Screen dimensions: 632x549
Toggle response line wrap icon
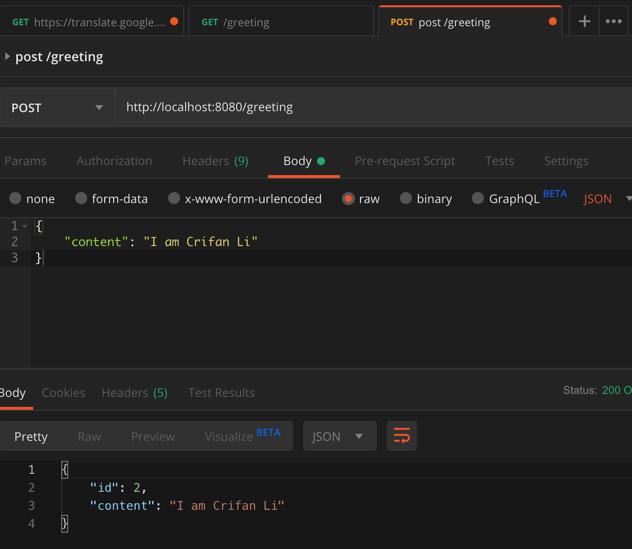pyautogui.click(x=402, y=436)
